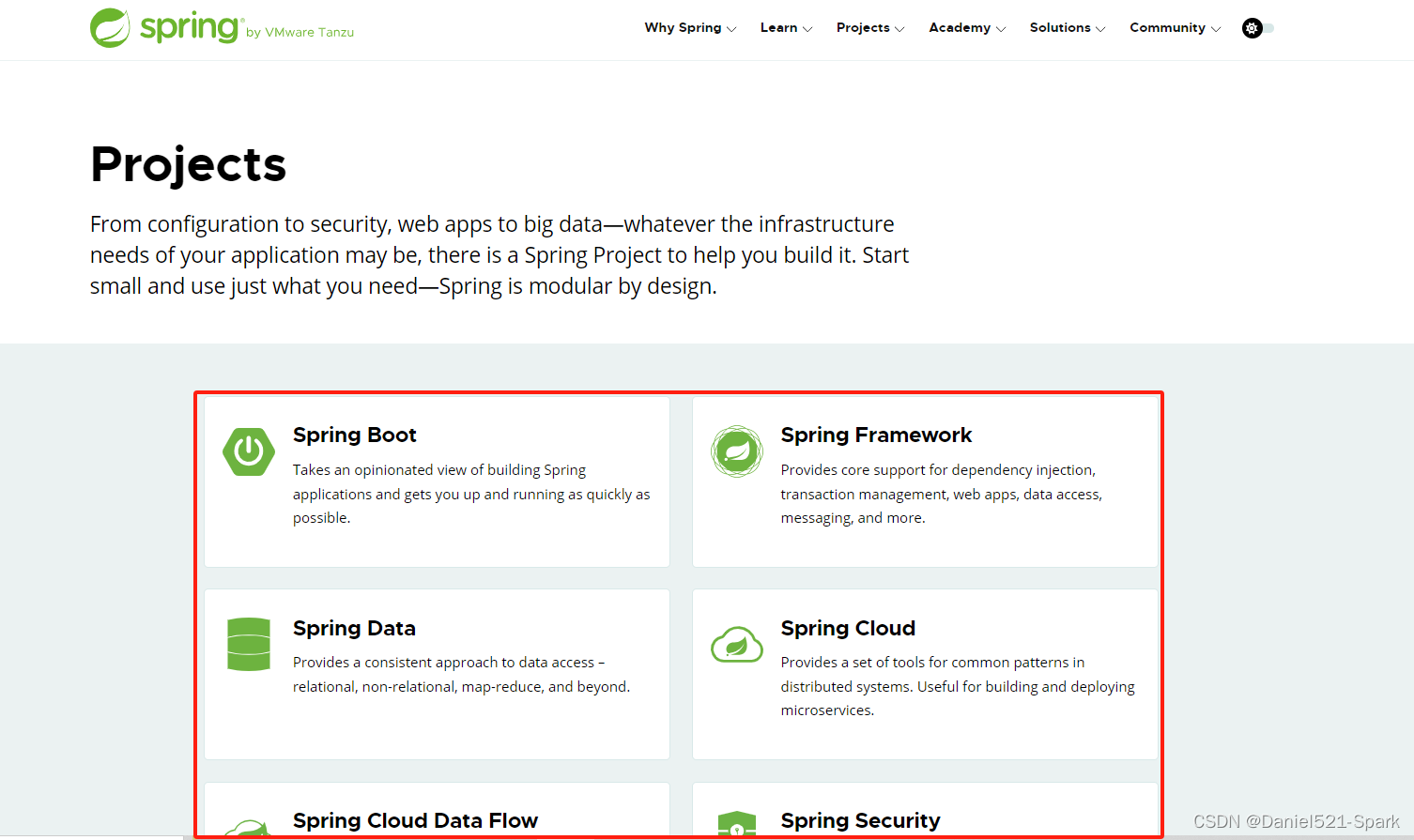Click the Spring Data database icon
Screen dimensions: 1414x840
coord(249,644)
